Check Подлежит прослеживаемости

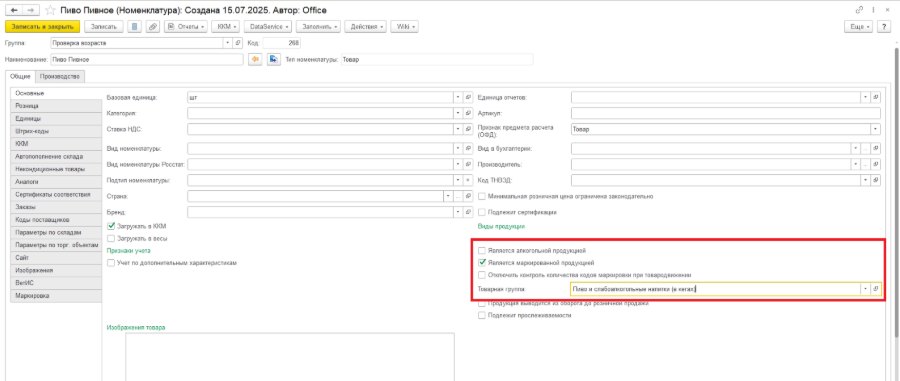[x=482, y=315]
